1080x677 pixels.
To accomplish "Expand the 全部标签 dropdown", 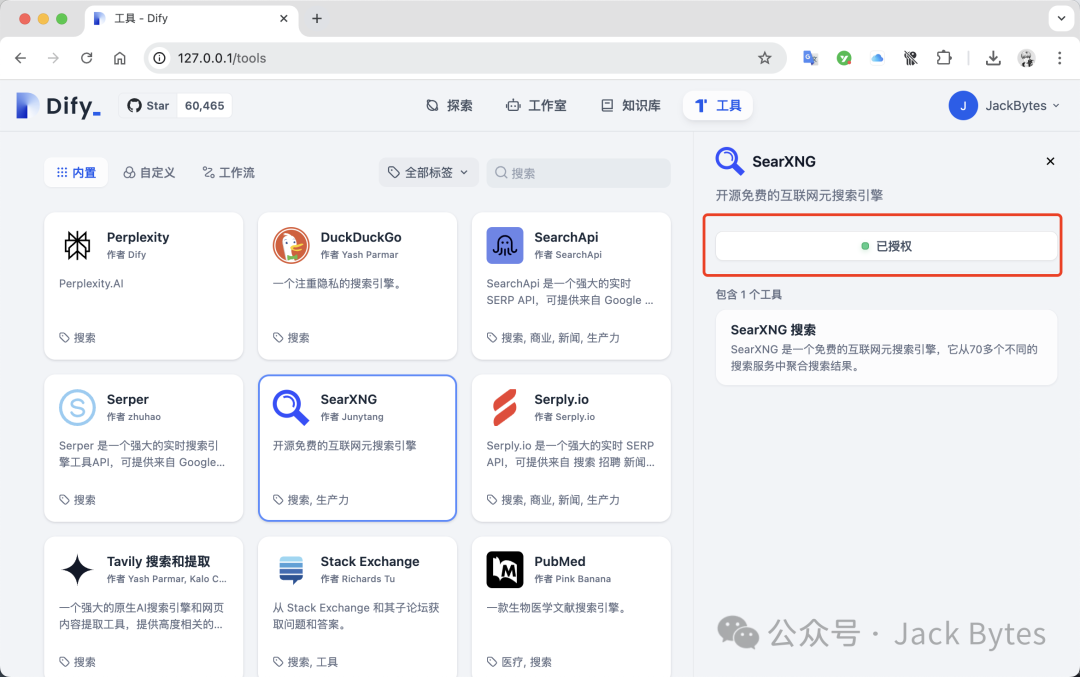I will point(428,172).
